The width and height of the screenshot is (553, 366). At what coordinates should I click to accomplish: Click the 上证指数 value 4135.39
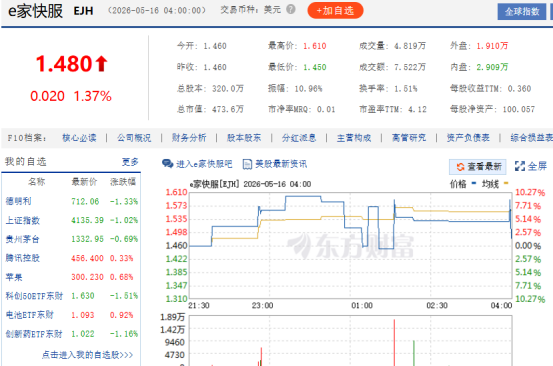(x=87, y=220)
